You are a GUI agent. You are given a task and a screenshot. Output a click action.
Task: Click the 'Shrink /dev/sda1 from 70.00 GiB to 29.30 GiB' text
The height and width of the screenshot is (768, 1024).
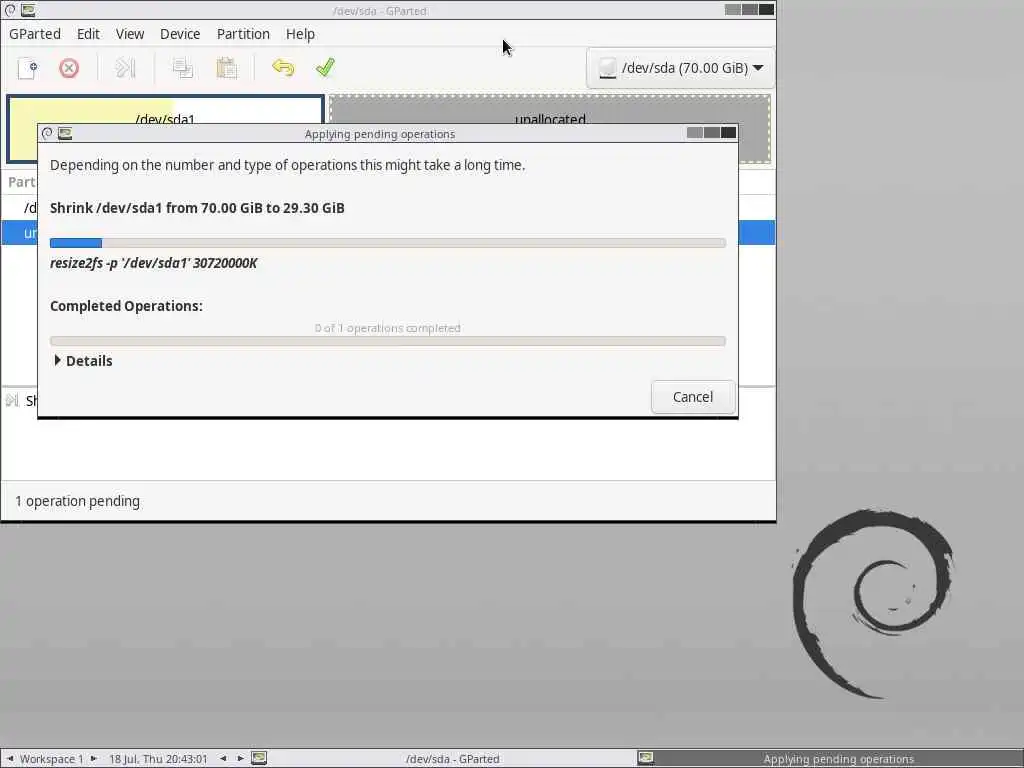point(197,208)
